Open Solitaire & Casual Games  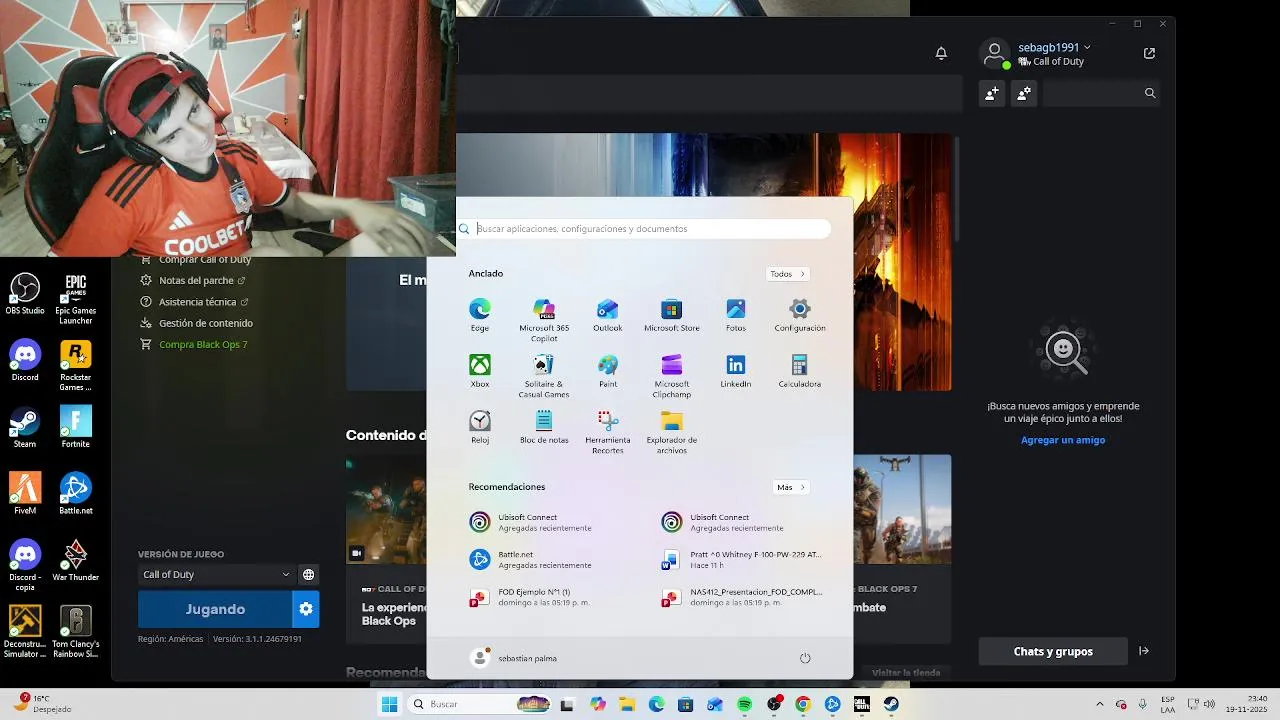click(x=544, y=376)
